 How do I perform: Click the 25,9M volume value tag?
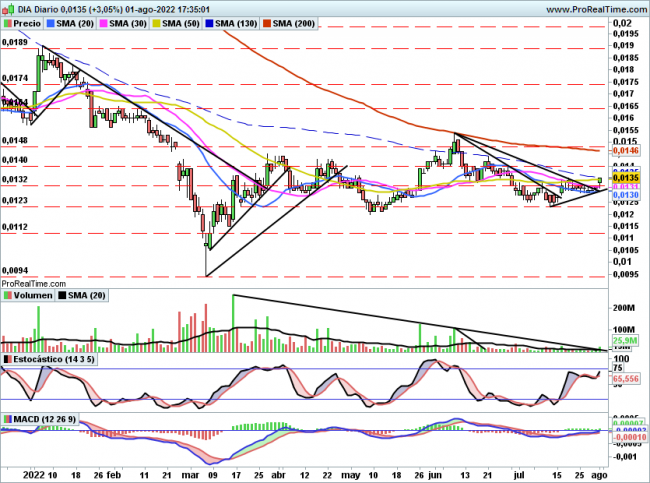625,341
